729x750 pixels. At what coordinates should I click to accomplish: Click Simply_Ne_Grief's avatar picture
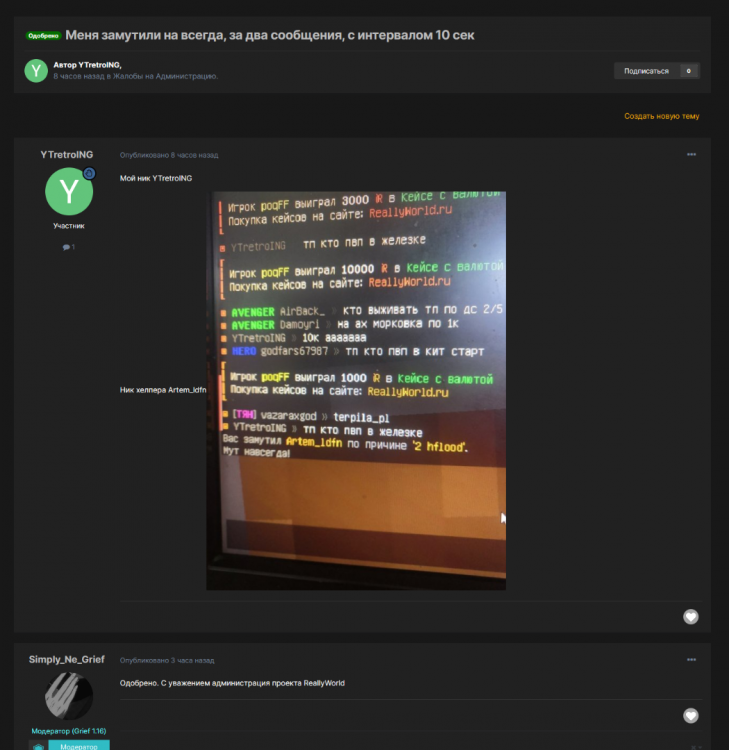pyautogui.click(x=69, y=696)
